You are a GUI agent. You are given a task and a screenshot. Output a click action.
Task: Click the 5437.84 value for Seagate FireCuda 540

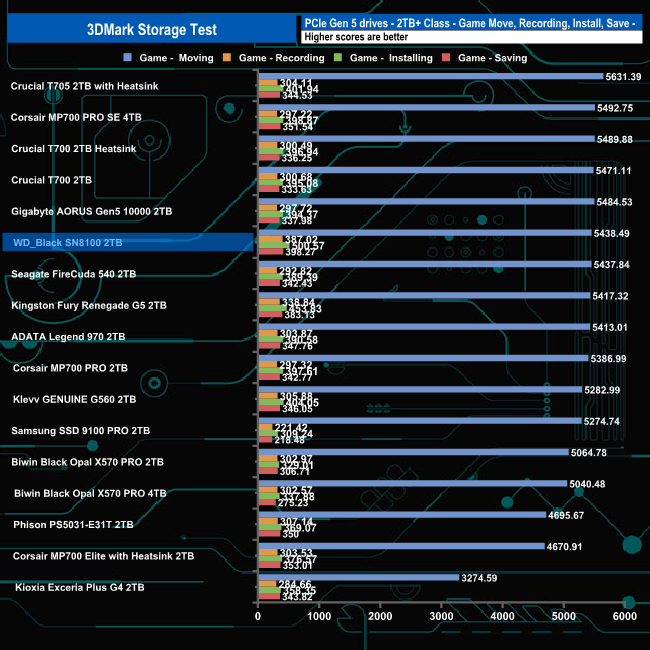[x=611, y=264]
